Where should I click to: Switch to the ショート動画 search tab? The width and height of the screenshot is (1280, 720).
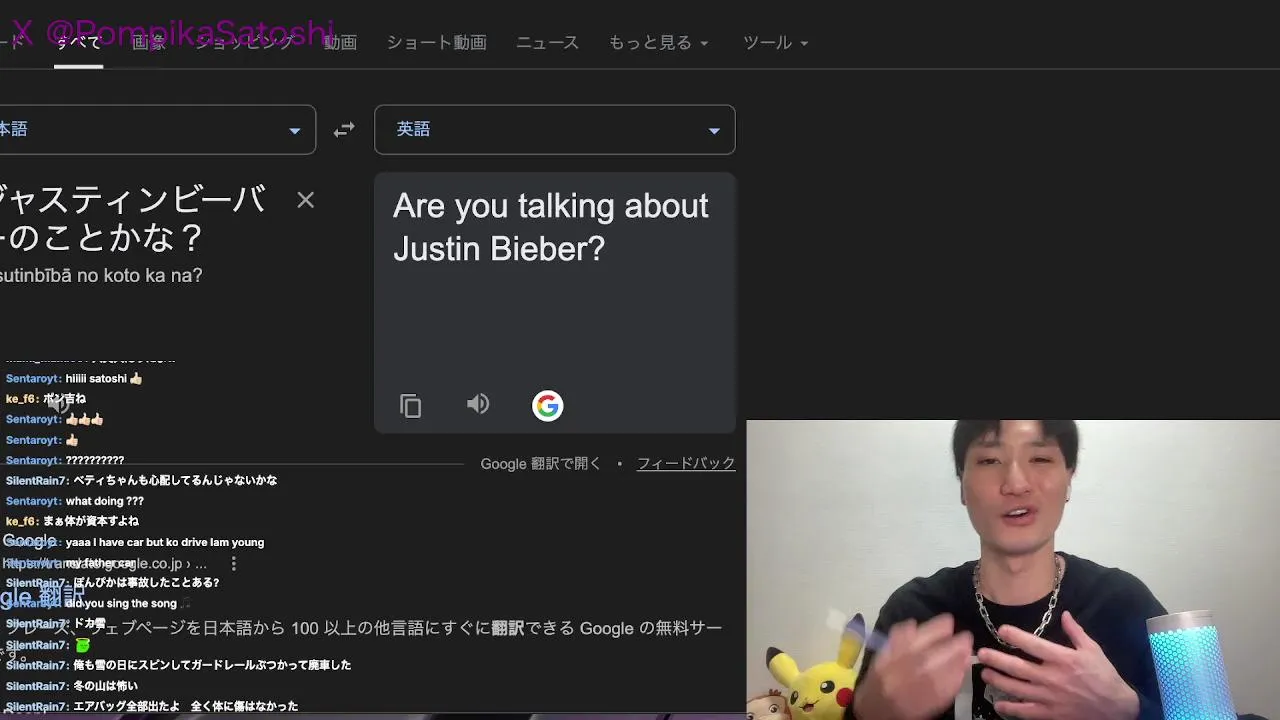(436, 43)
